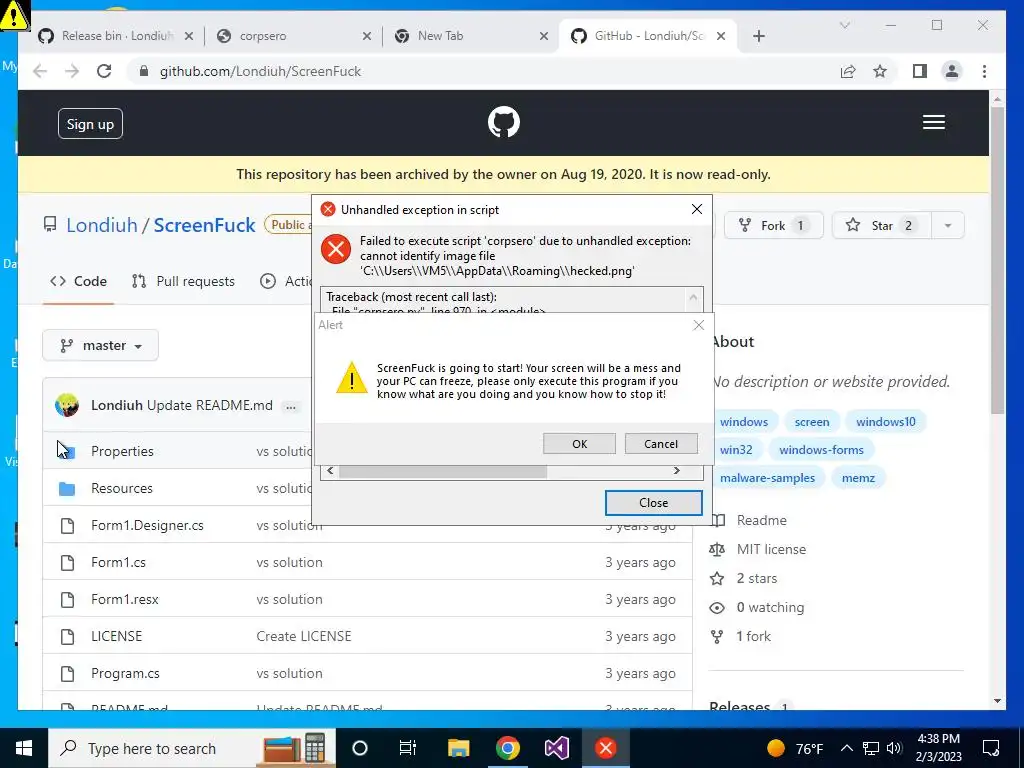The height and width of the screenshot is (768, 1024).
Task: Fork the ScreenFuck repository
Action: [774, 225]
